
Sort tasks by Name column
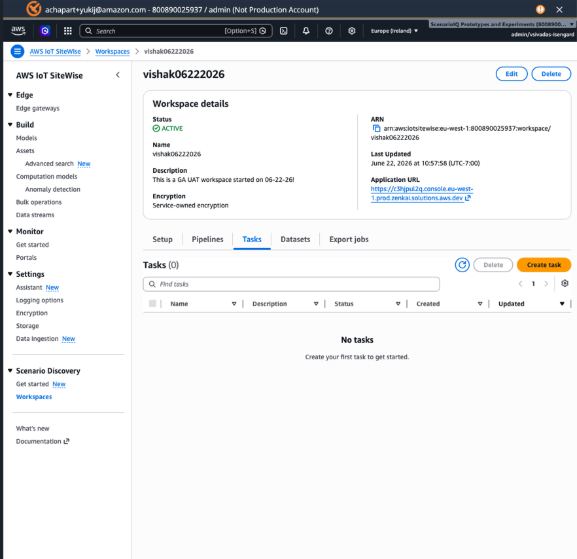coord(234,304)
